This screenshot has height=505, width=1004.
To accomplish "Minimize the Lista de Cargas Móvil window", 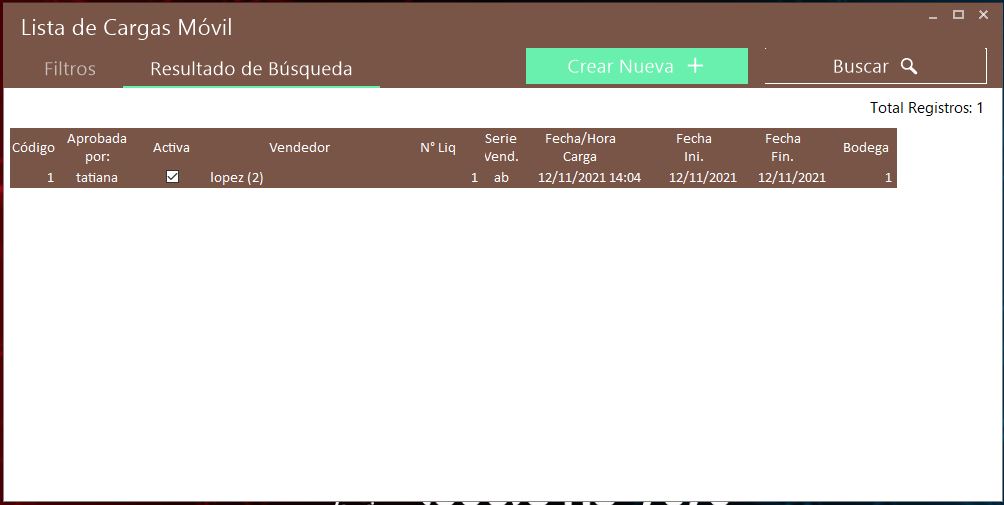I will [932, 15].
